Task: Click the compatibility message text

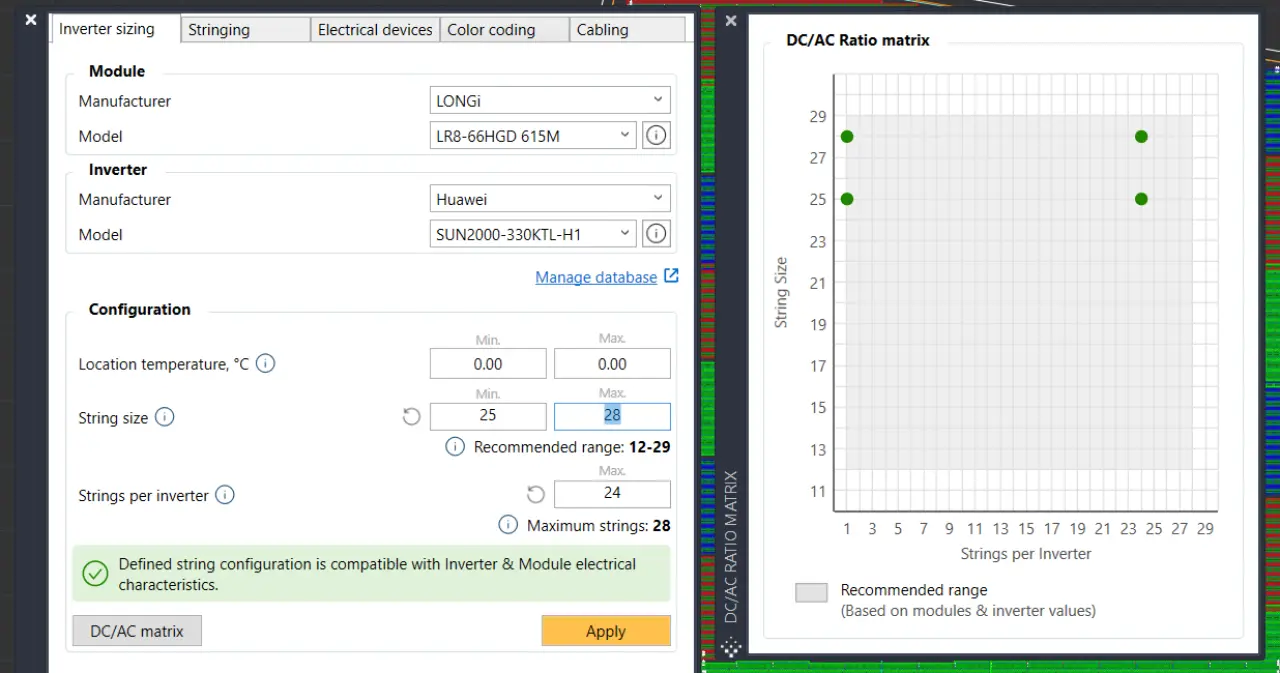Action: click(x=377, y=574)
